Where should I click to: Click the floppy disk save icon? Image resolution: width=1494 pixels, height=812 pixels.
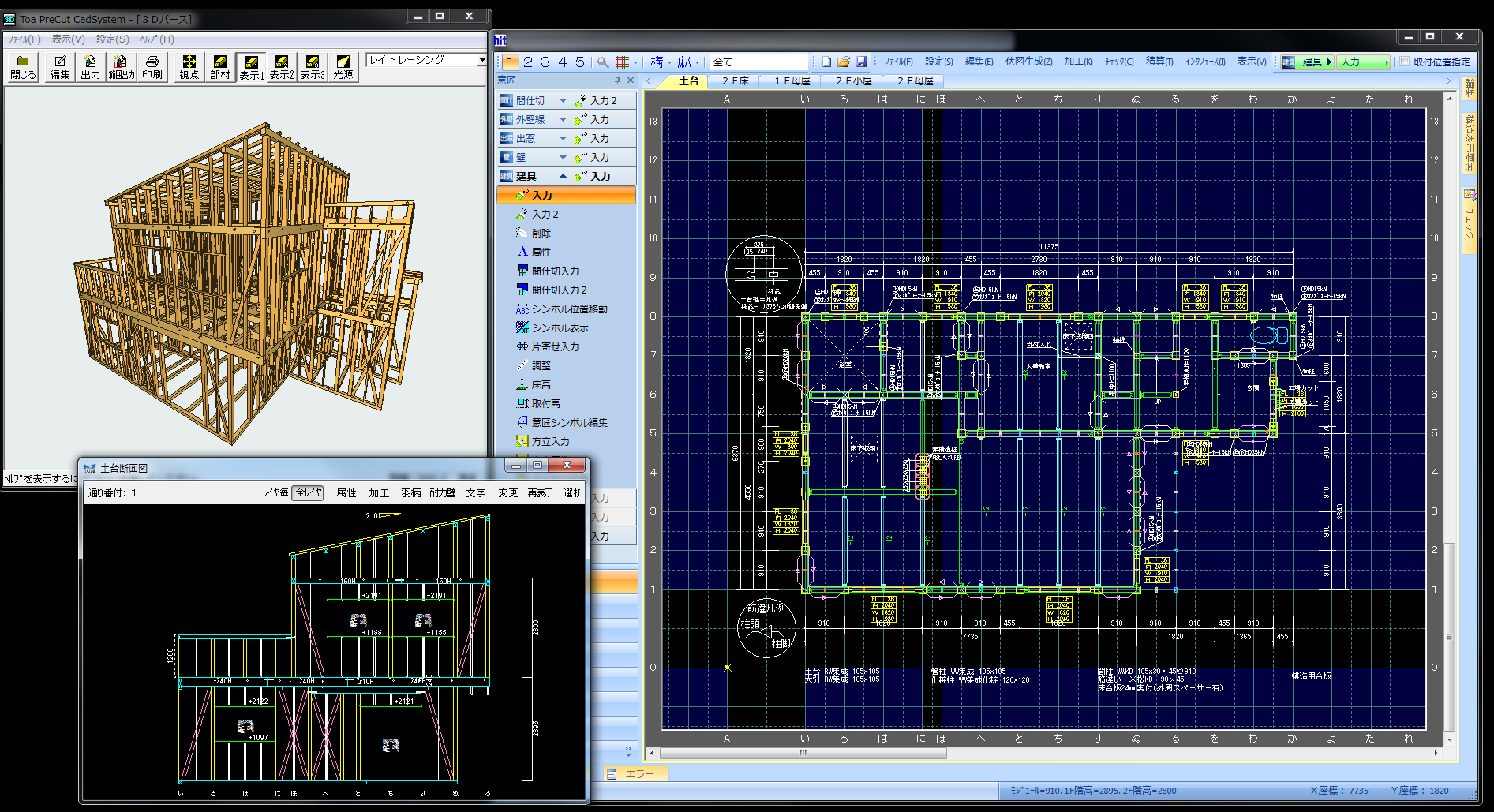point(861,62)
